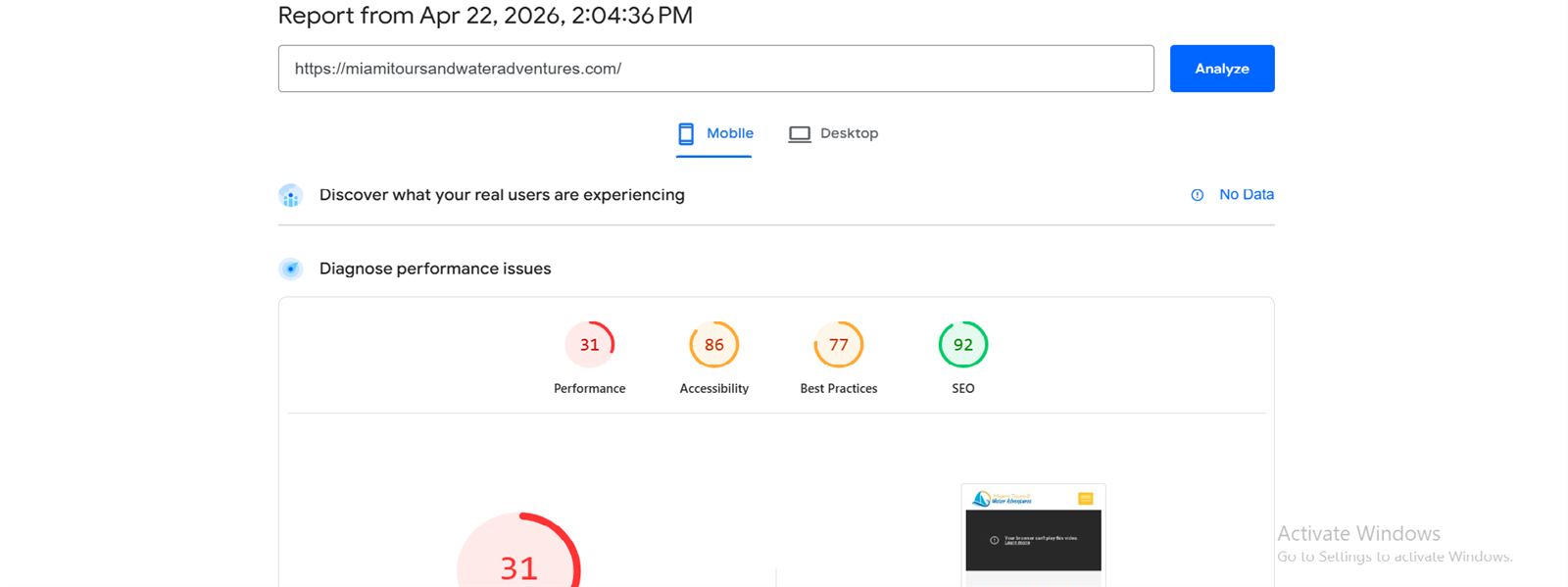Open the No Data link
The width and height of the screenshot is (1568, 587).
pos(1247,194)
